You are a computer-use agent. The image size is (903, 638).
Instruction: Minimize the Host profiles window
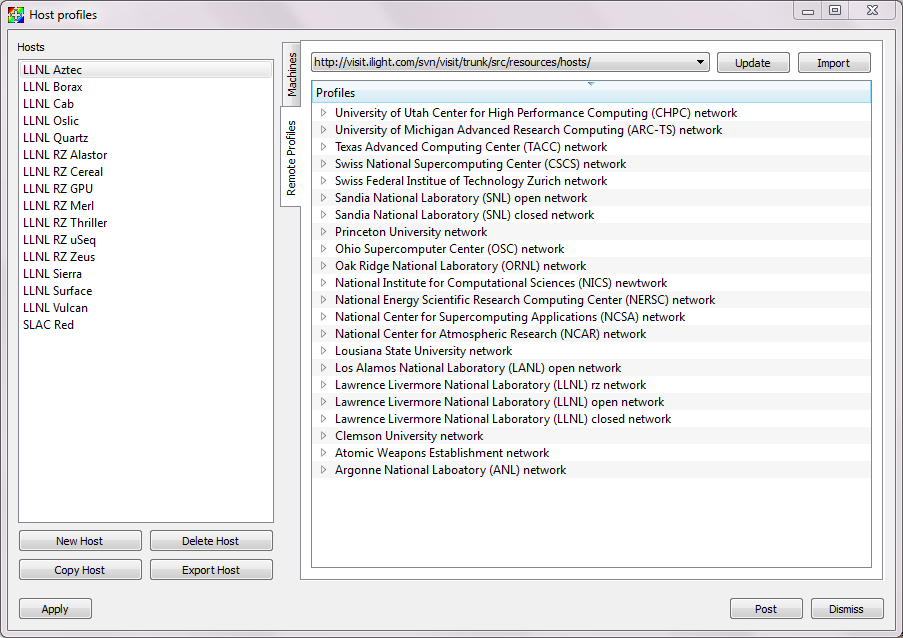(808, 11)
